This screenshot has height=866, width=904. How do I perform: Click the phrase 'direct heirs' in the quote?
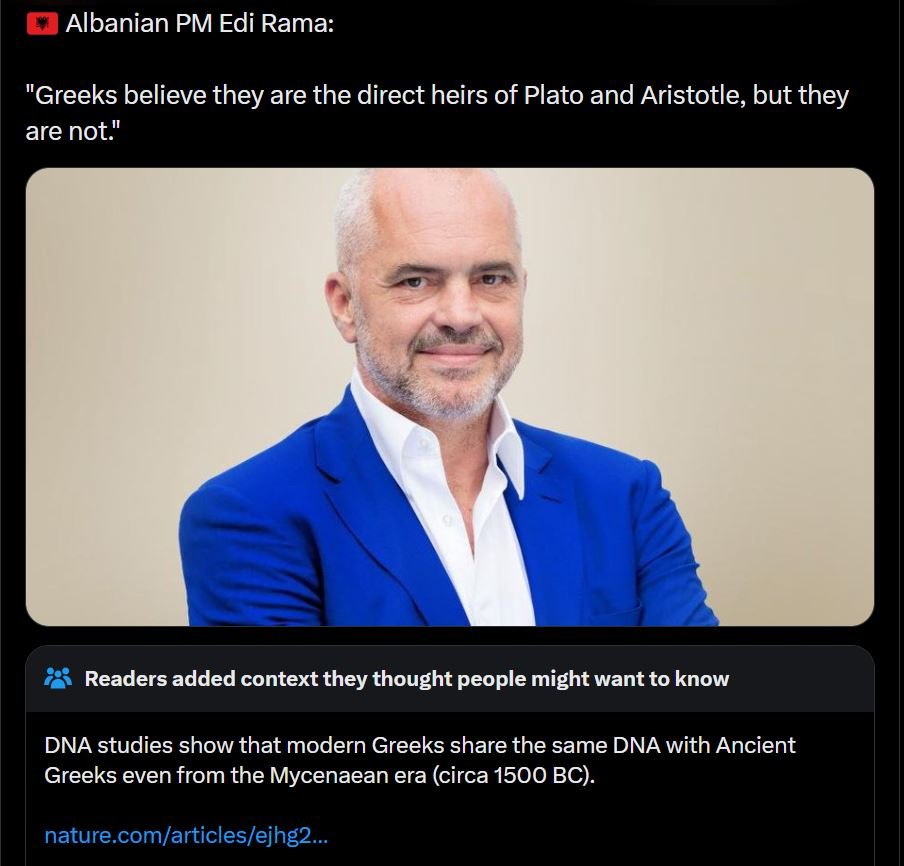pyautogui.click(x=422, y=95)
